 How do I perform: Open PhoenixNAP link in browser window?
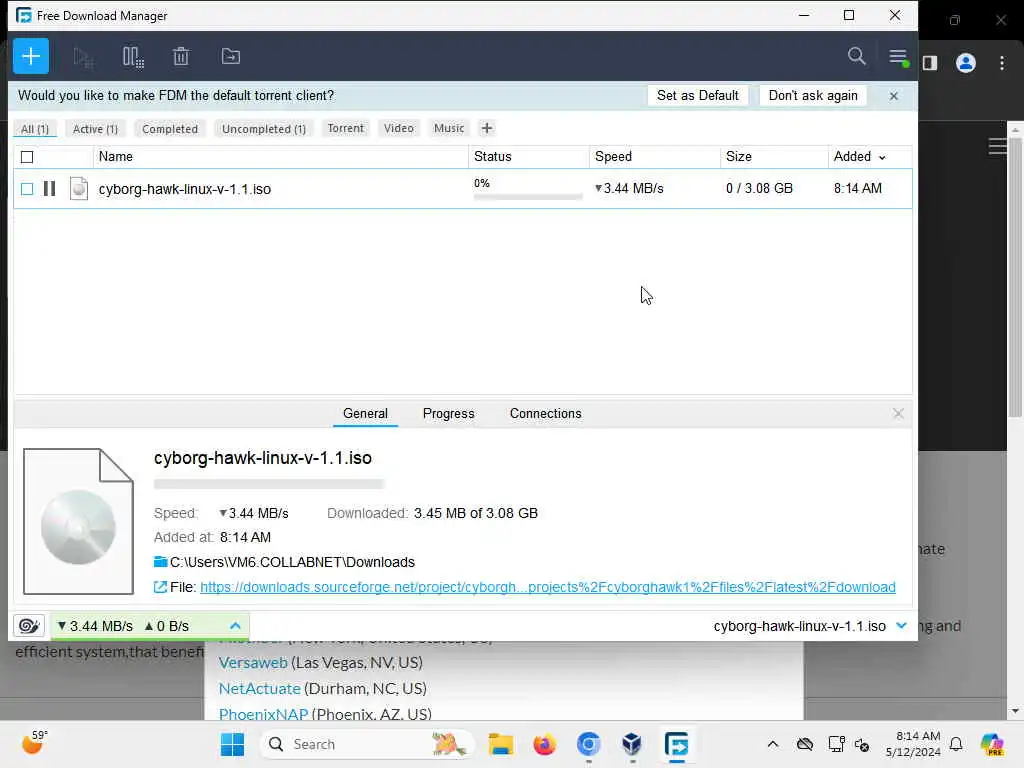coord(263,714)
